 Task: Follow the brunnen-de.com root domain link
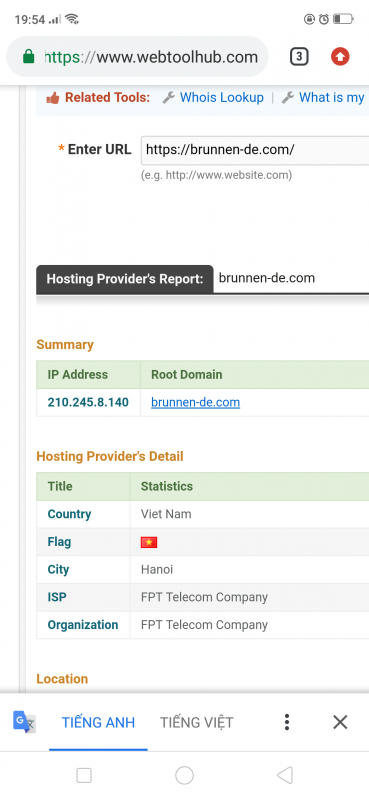(x=195, y=402)
